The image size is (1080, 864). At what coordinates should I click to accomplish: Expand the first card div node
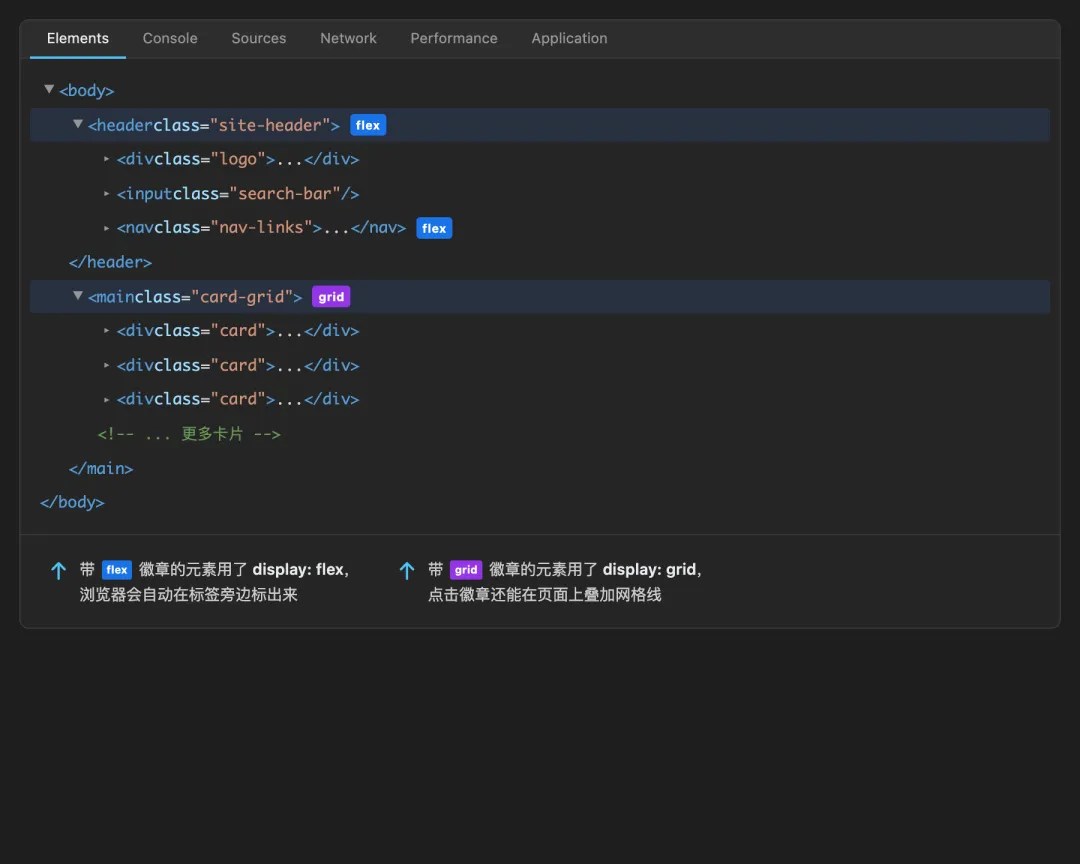[x=107, y=331]
